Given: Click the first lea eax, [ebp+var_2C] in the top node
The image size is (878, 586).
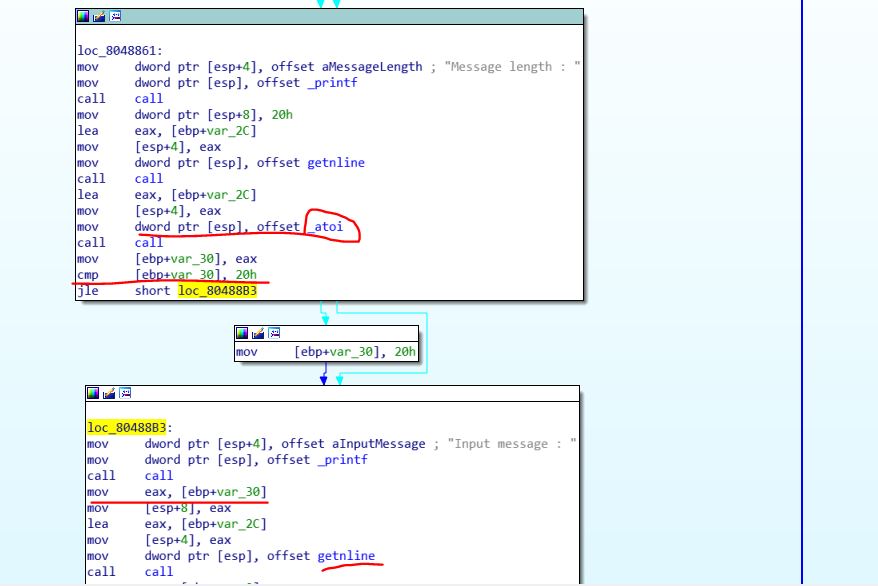Looking at the screenshot, I should coord(167,131).
